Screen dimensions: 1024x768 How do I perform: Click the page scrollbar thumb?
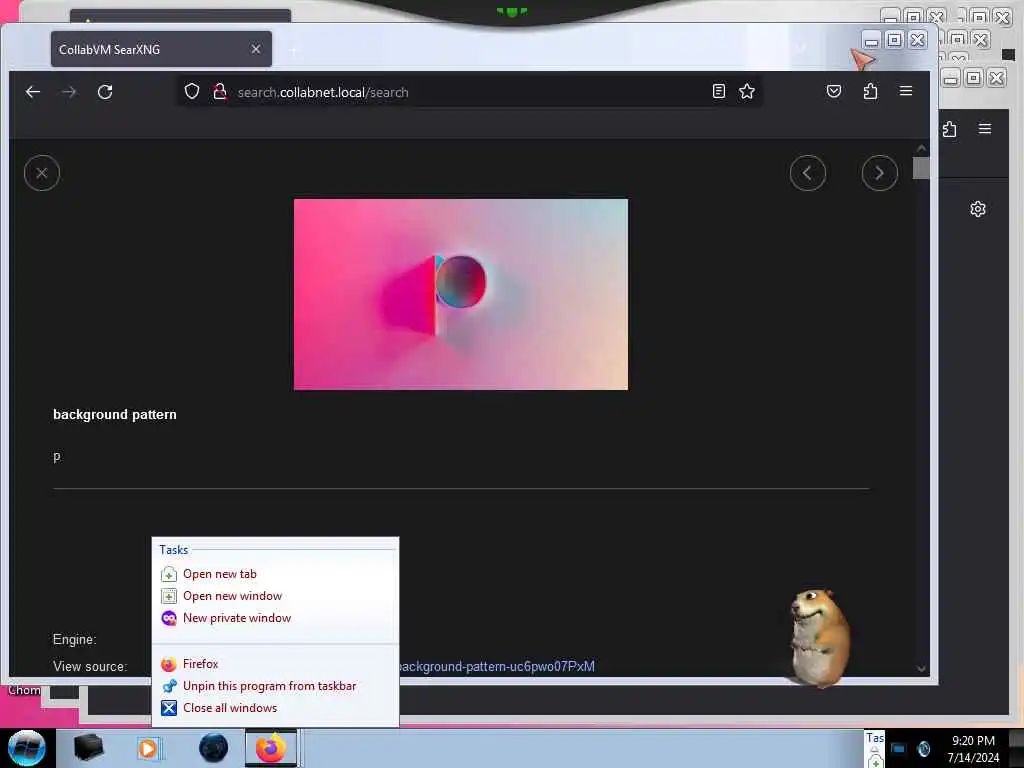point(921,168)
